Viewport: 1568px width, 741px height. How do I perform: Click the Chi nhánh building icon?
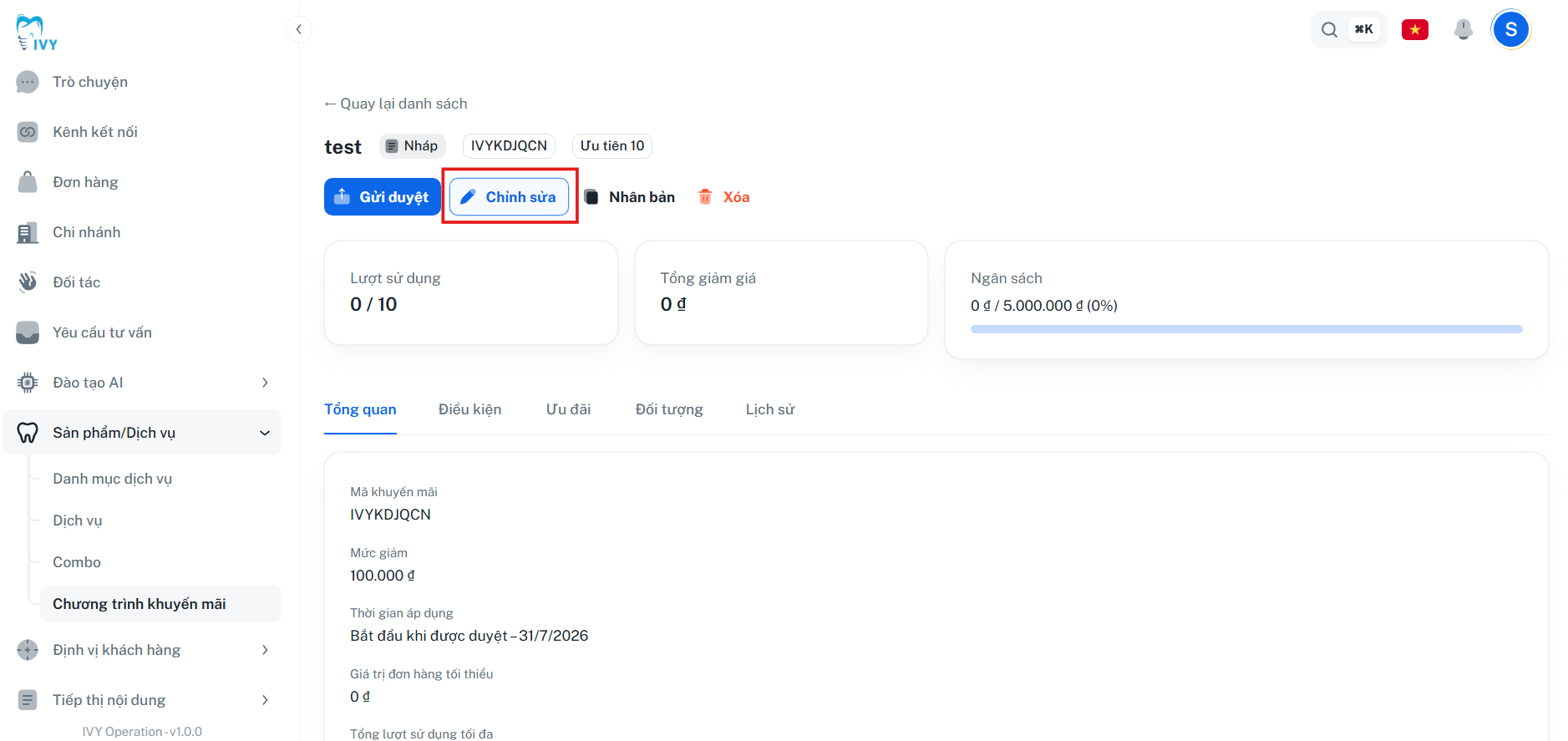click(x=28, y=232)
